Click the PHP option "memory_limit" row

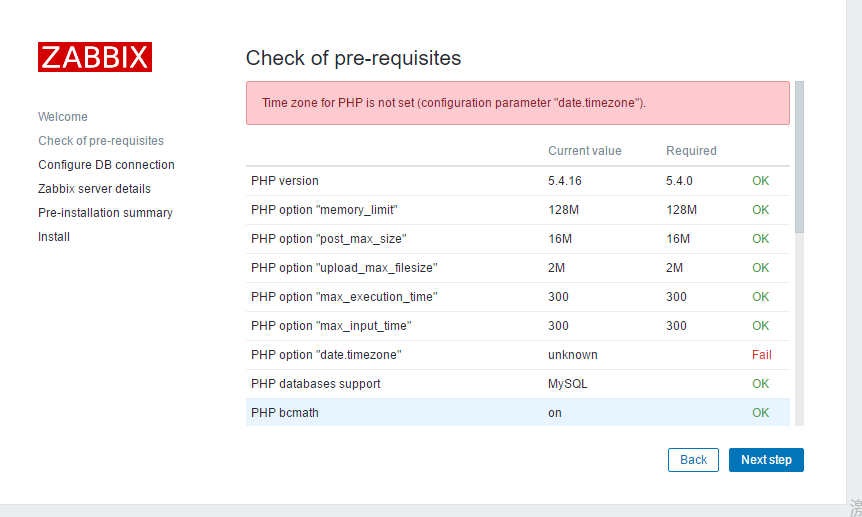tap(518, 210)
